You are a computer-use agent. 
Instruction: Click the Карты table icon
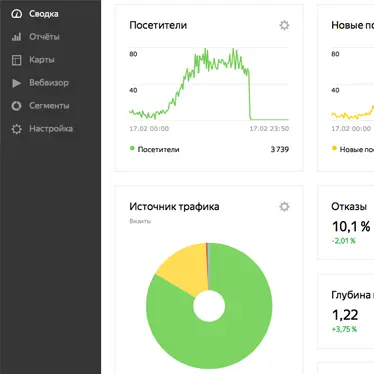(16, 60)
